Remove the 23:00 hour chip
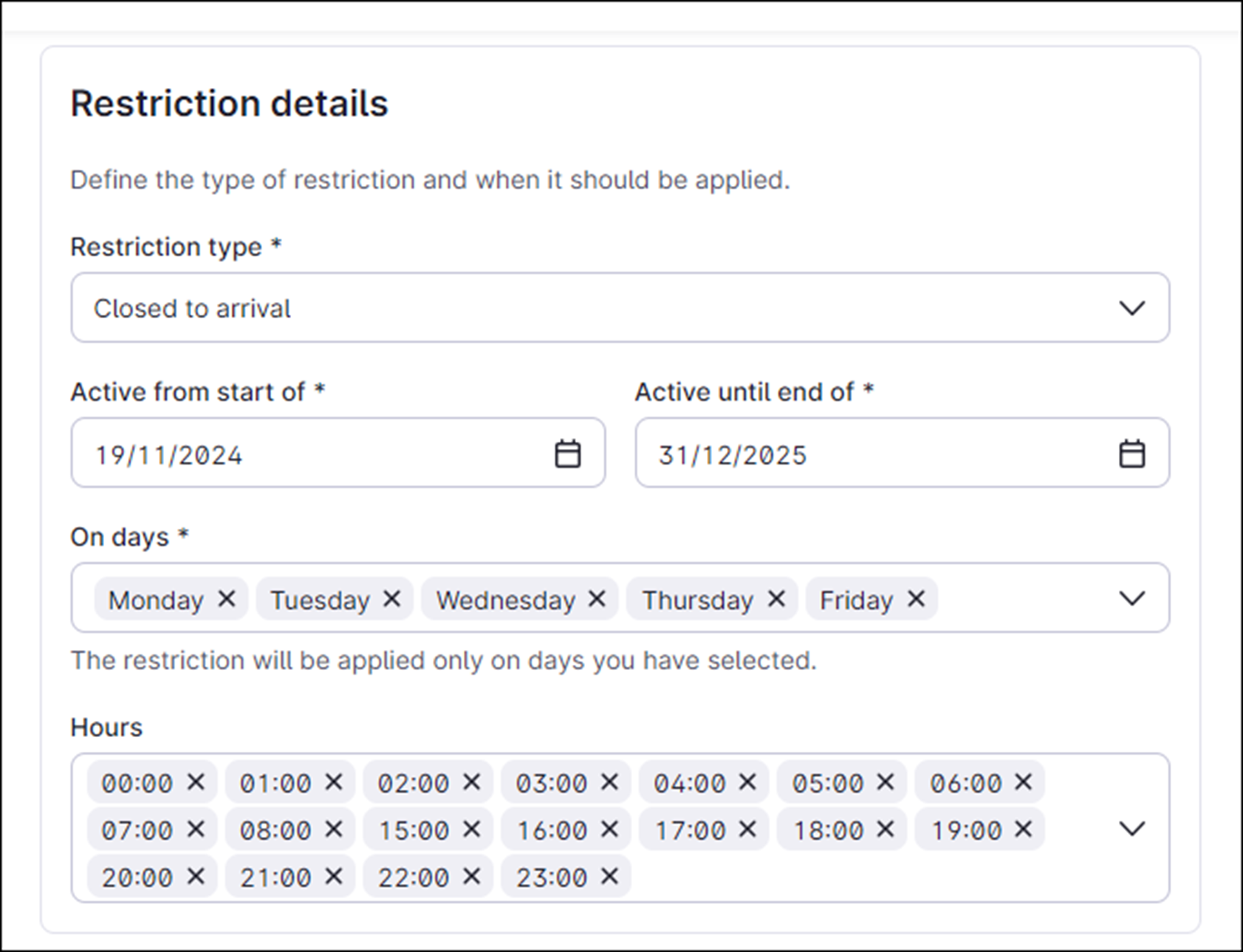Image resolution: width=1243 pixels, height=952 pixels. pos(609,876)
